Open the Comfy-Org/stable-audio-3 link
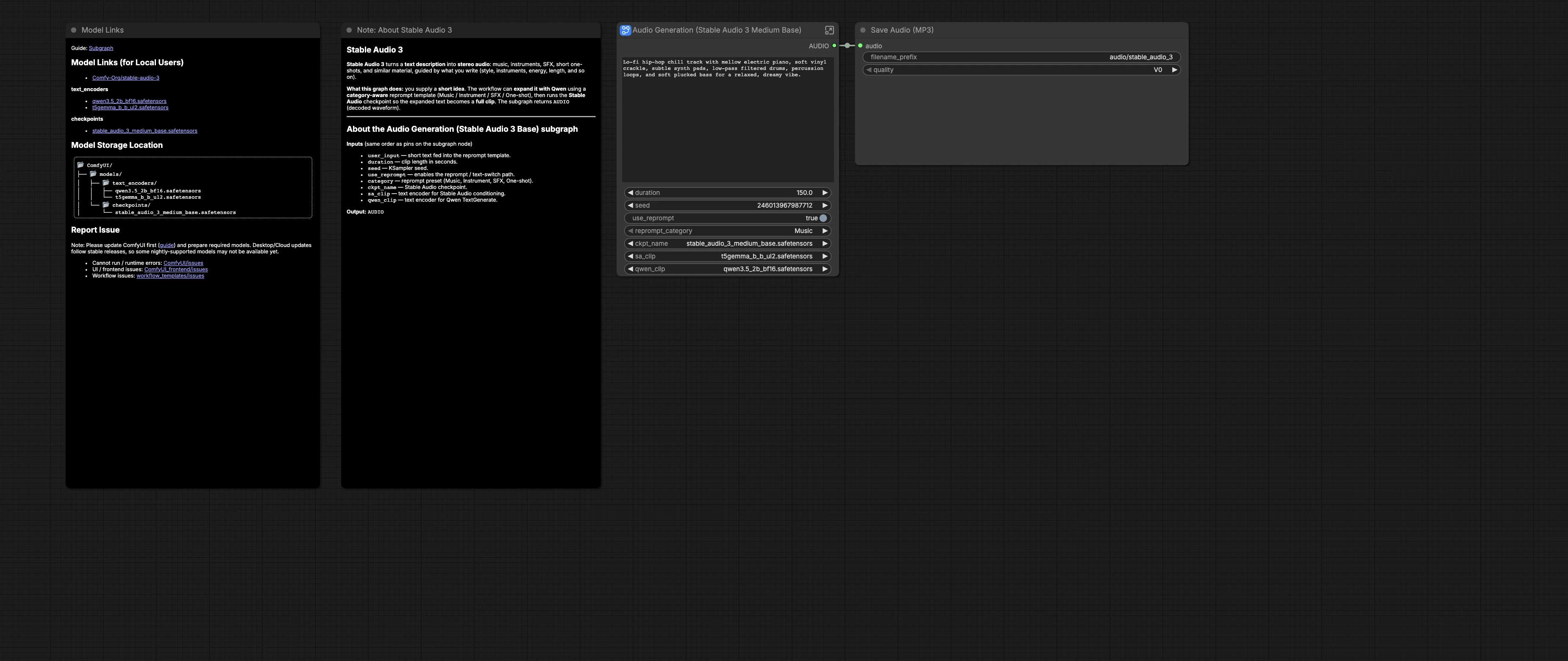 (x=125, y=78)
